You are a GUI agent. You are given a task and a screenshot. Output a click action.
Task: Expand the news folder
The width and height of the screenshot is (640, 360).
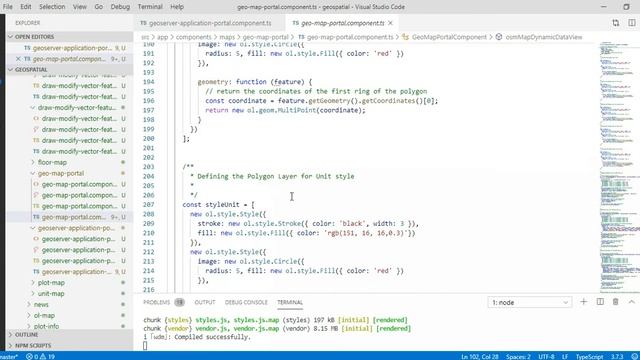pyautogui.click(x=41, y=304)
